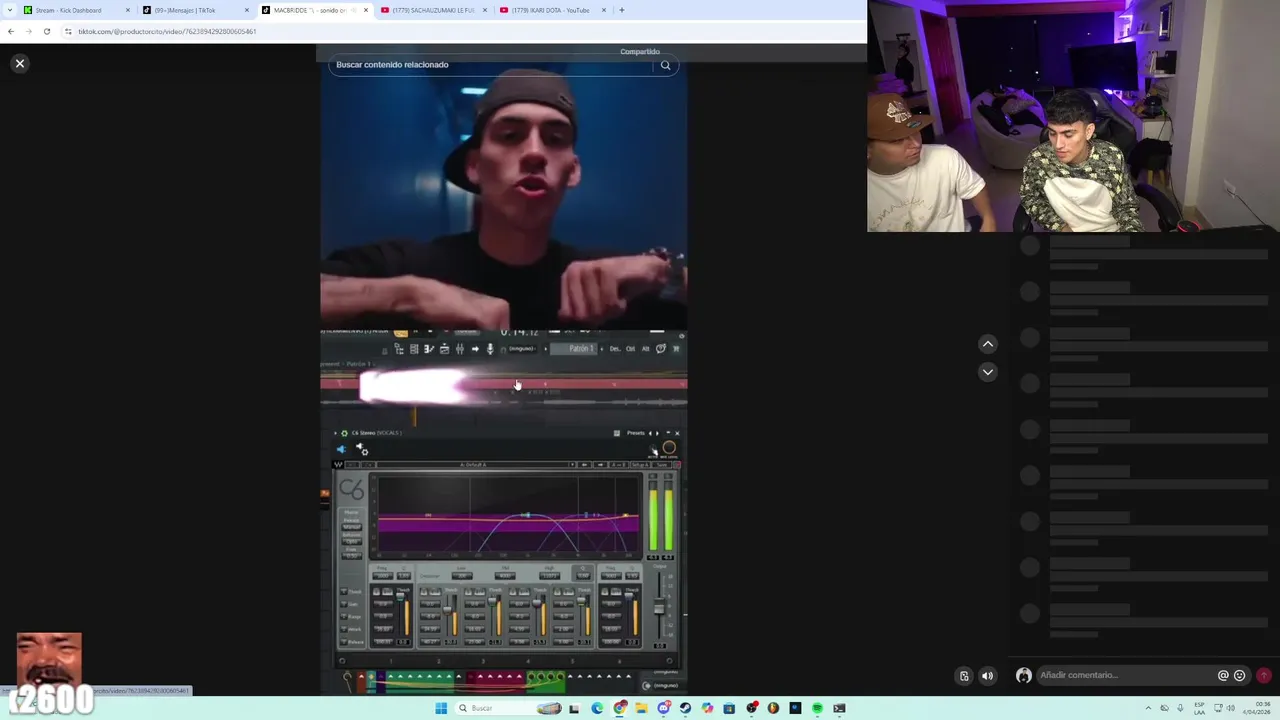Expand the system tray hidden icons chevron
1280x720 pixels.
click(x=1148, y=708)
